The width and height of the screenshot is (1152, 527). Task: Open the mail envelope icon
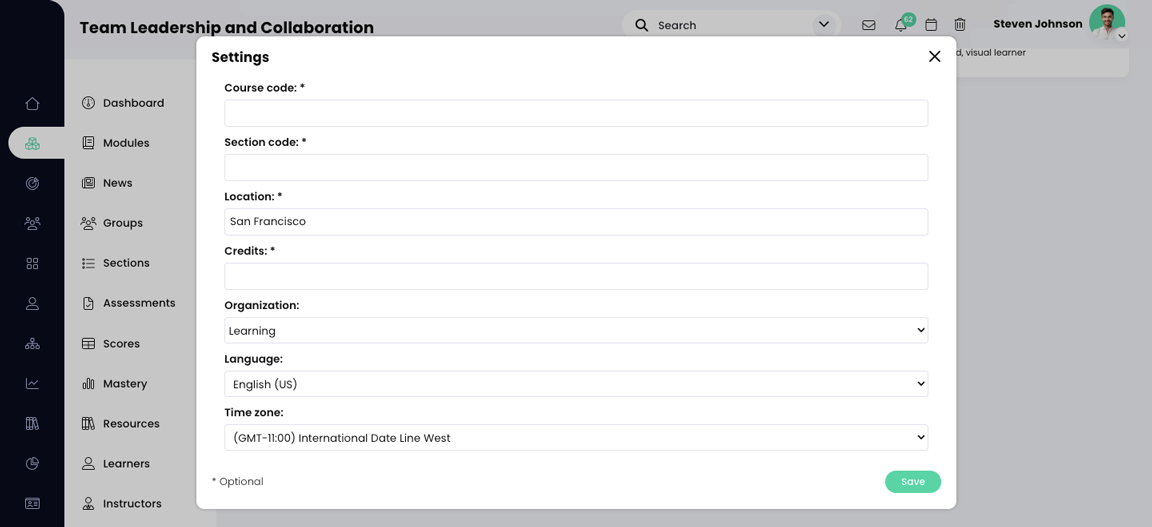868,25
